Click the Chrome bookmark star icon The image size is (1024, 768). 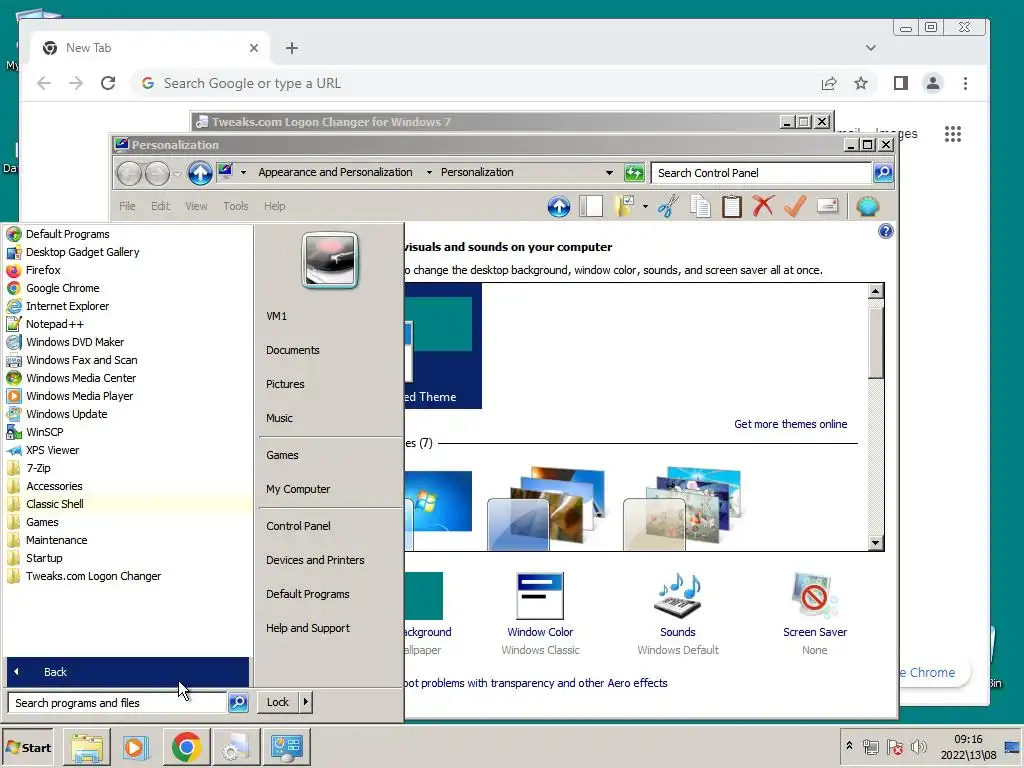[861, 83]
